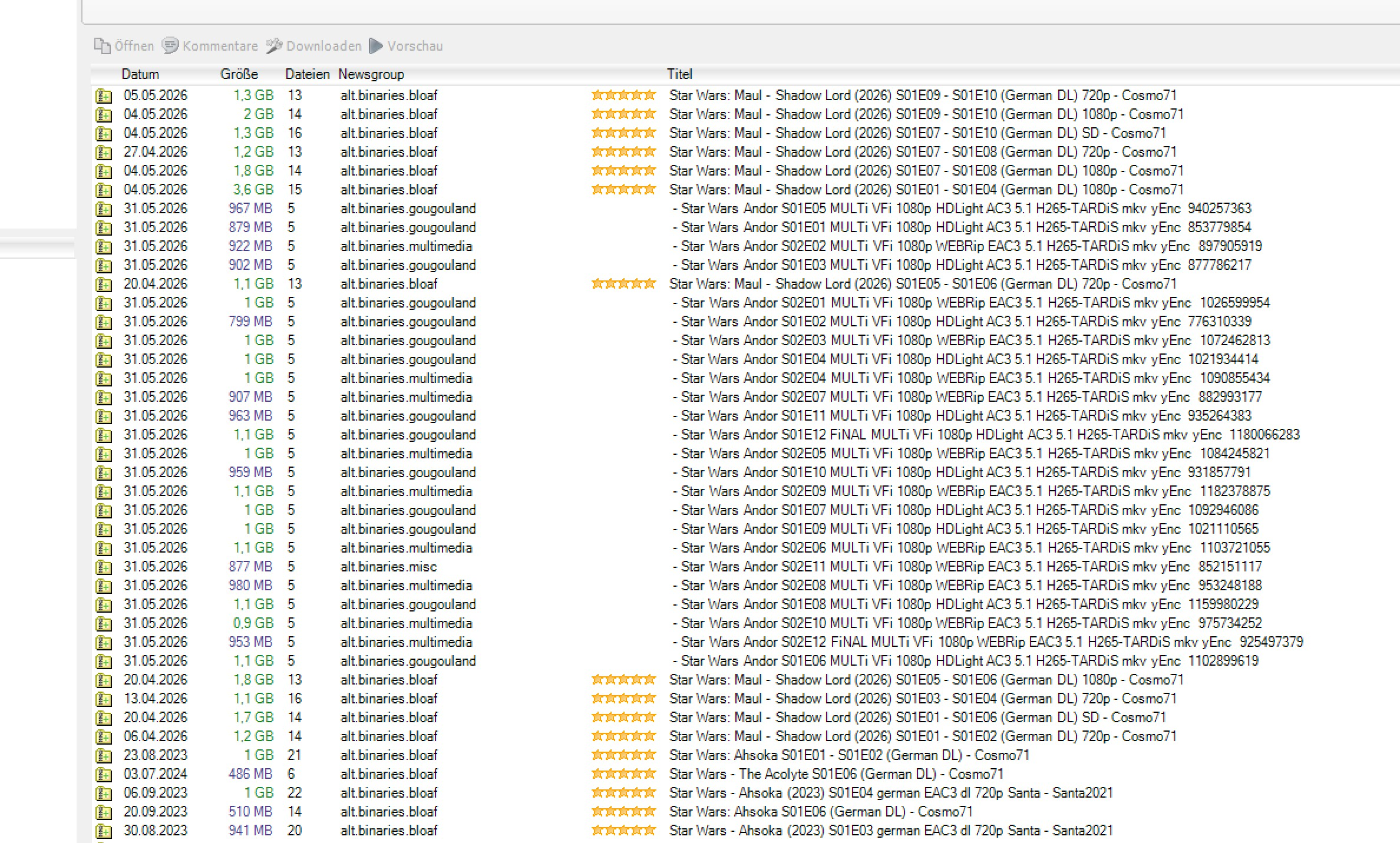The height and width of the screenshot is (843, 1400).
Task: Select title Andor S01E09 MULTi VFi HDLight
Action: coord(966,529)
